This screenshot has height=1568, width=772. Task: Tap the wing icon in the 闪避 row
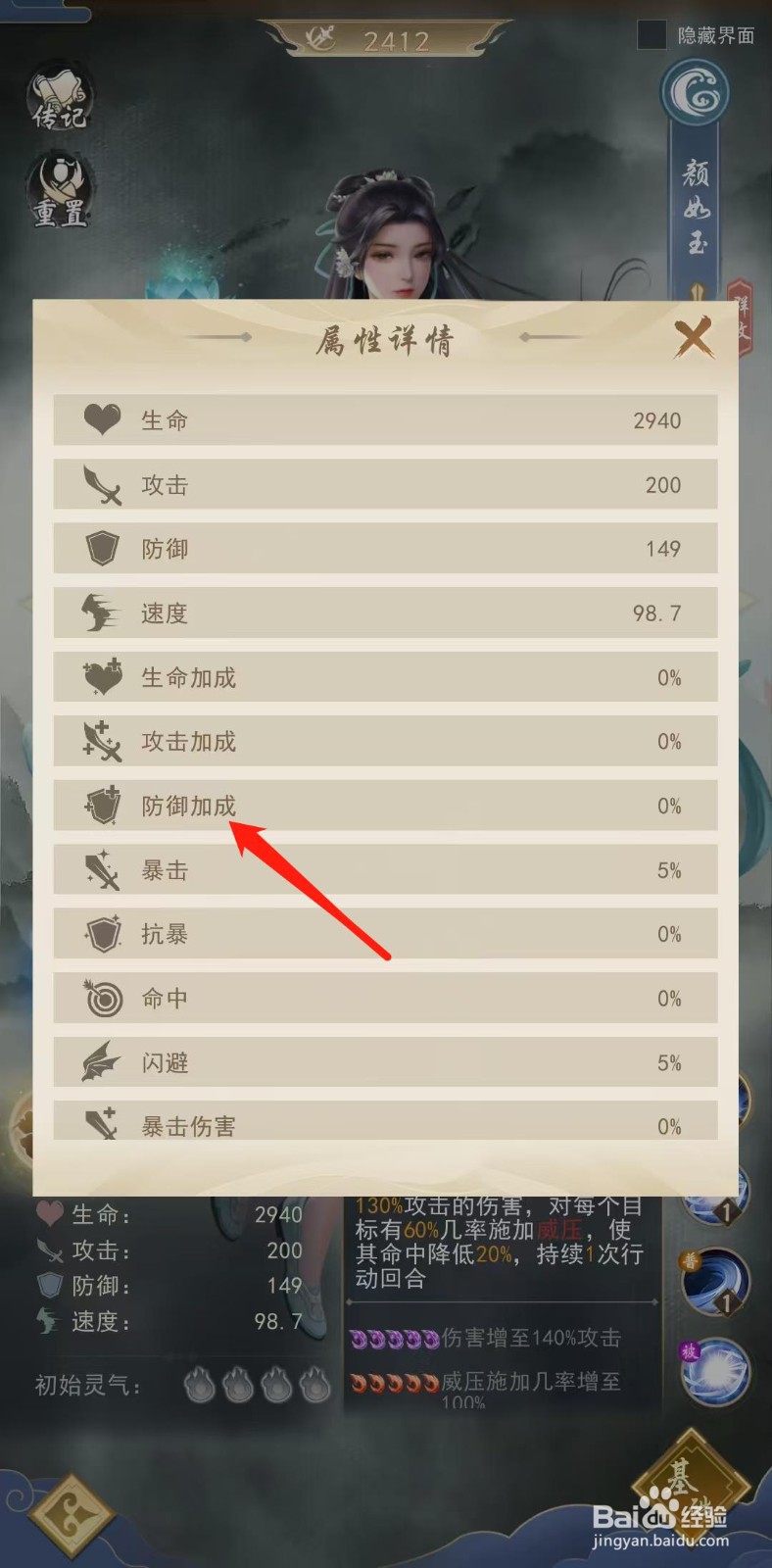tap(102, 1062)
